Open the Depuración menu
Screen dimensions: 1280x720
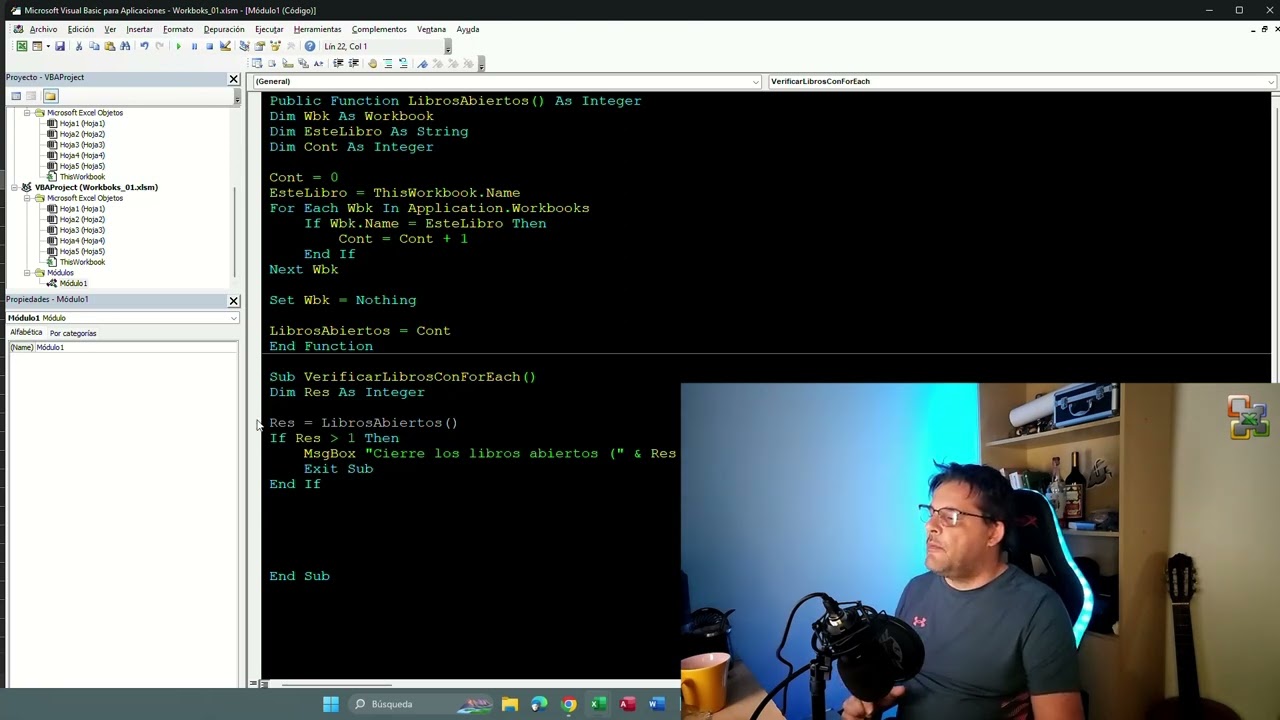tap(224, 29)
